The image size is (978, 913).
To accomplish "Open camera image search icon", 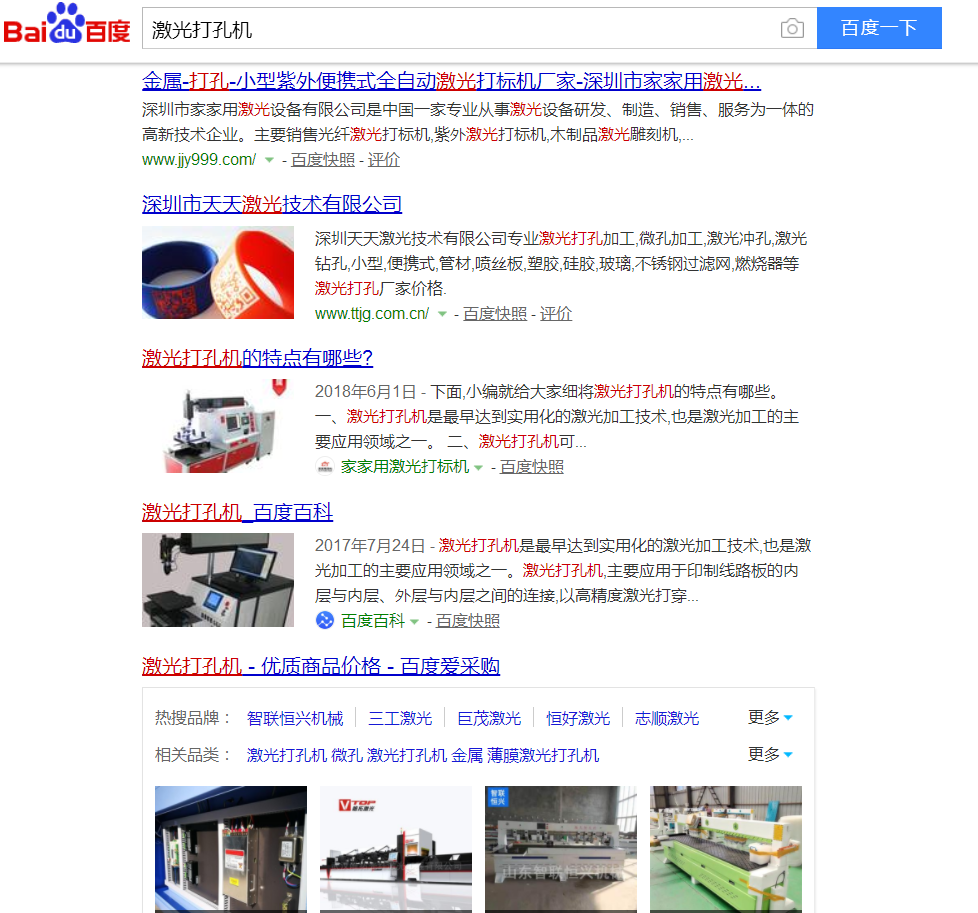I will click(x=792, y=28).
